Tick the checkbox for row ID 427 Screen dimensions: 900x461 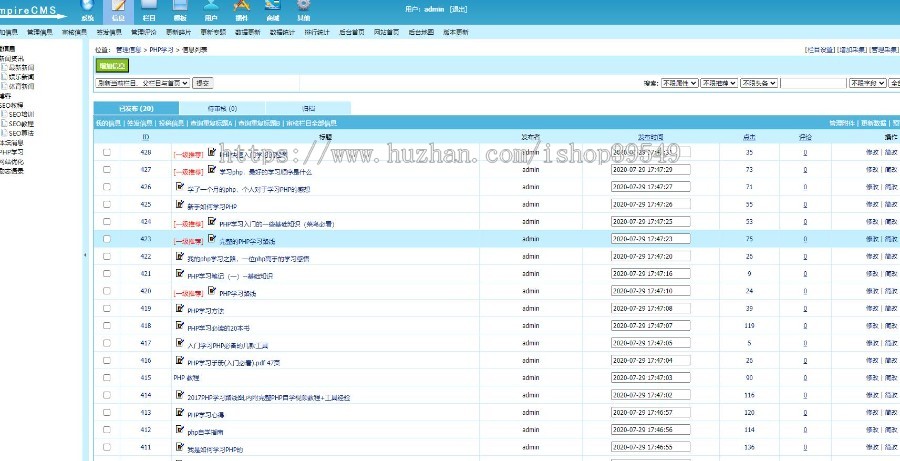point(107,169)
